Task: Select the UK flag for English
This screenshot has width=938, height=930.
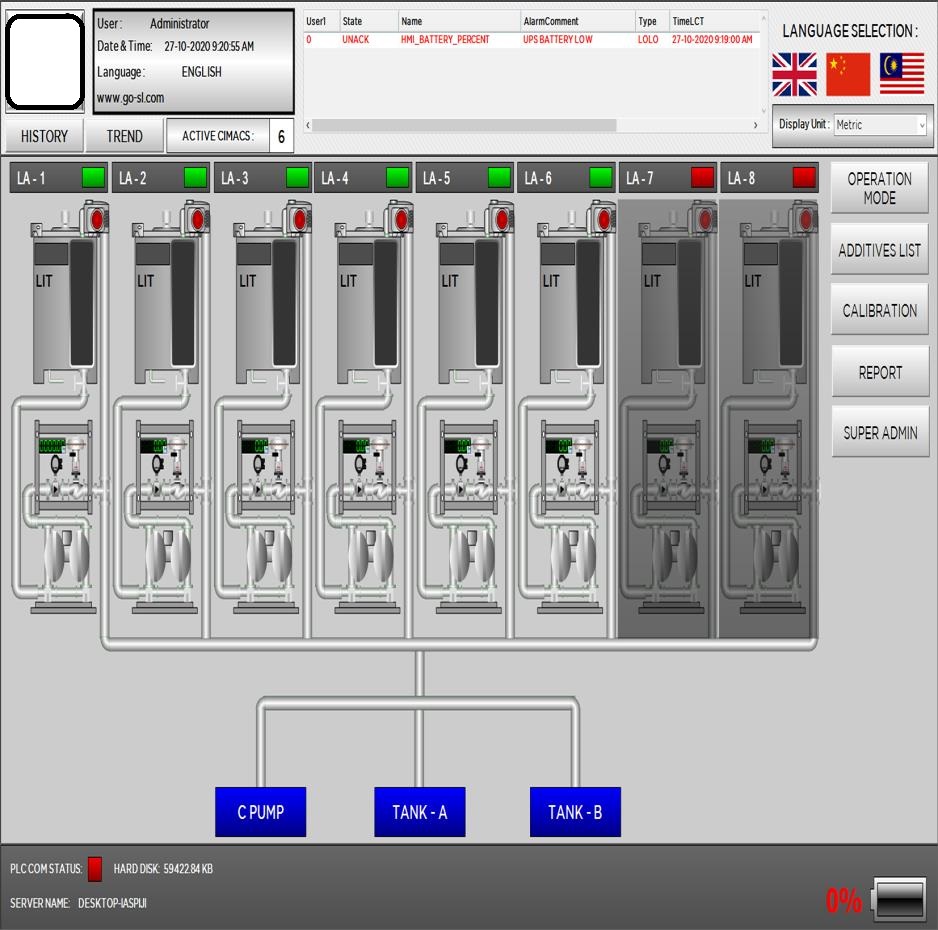Action: coord(794,75)
